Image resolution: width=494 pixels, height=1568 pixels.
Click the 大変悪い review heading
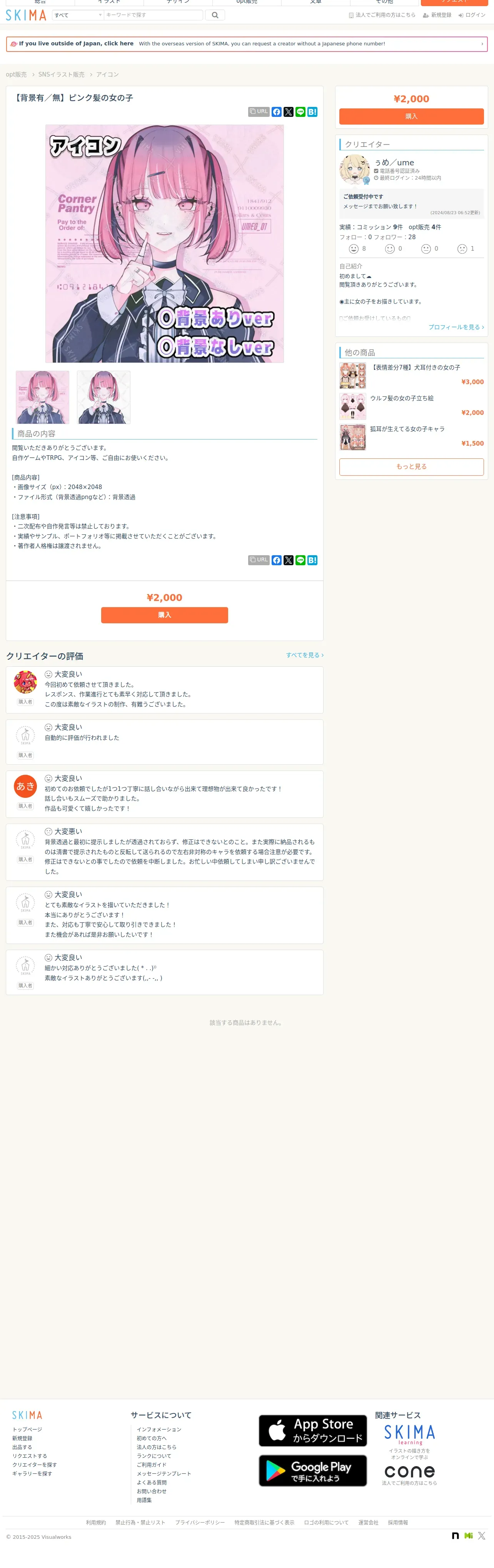(x=68, y=831)
